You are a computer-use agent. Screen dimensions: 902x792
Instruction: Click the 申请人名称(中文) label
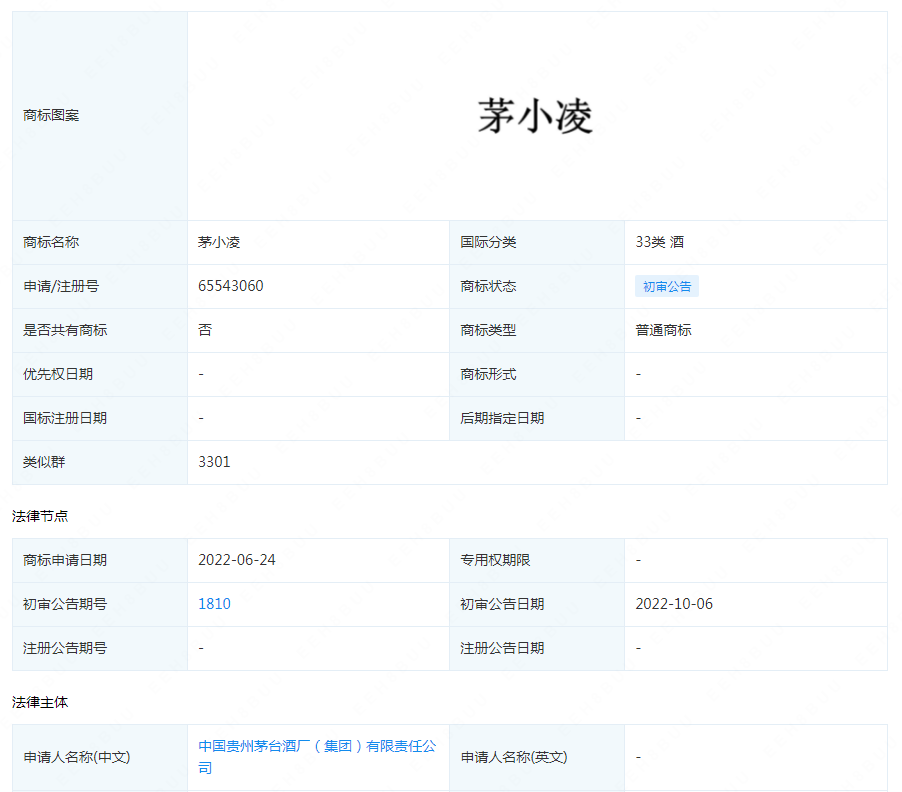coord(77,757)
